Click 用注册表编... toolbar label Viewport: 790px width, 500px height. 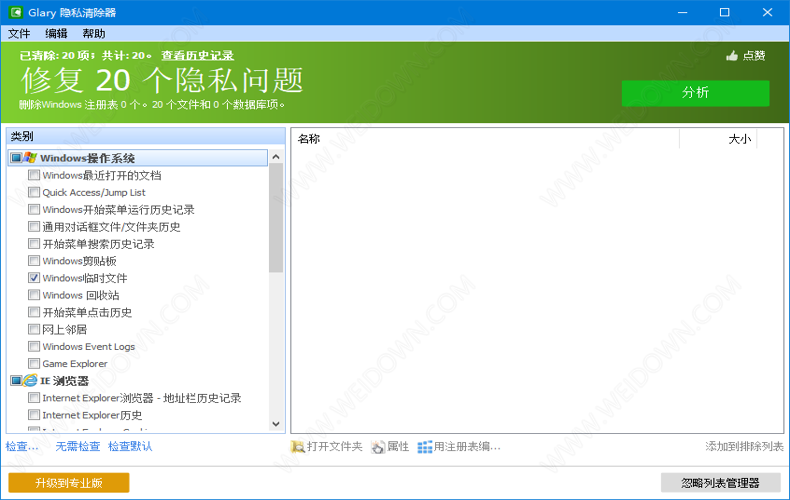click(x=467, y=446)
